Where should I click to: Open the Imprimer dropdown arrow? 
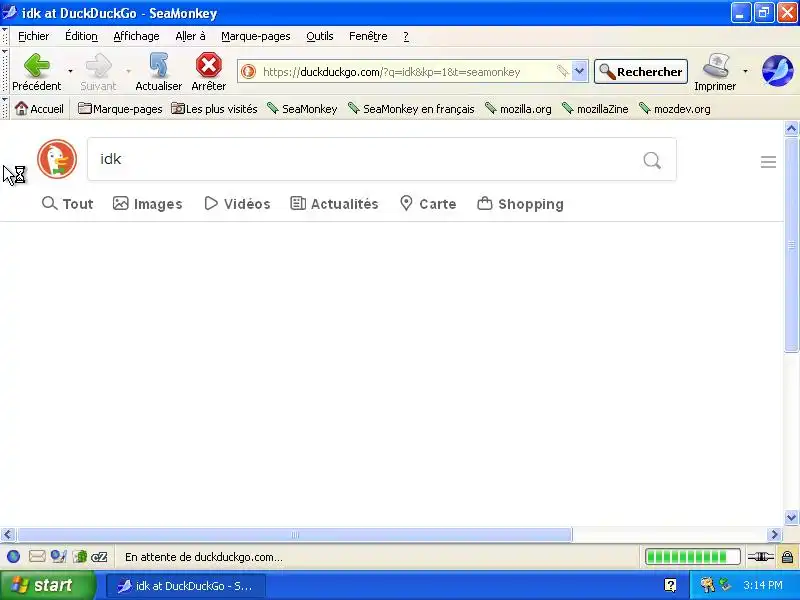click(x=745, y=71)
